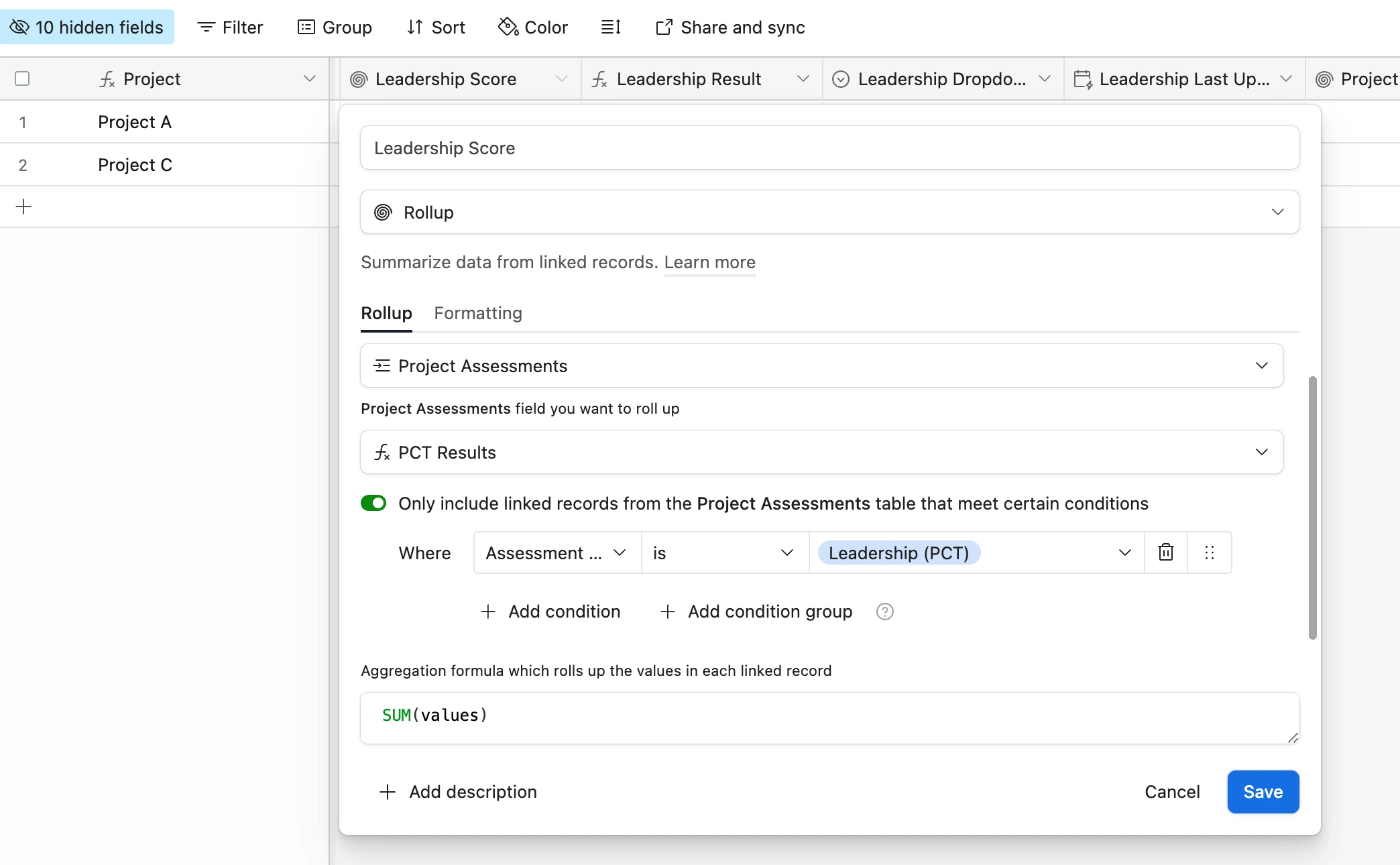Open the Leadership (PCT) value dropdown
1400x865 pixels.
976,553
